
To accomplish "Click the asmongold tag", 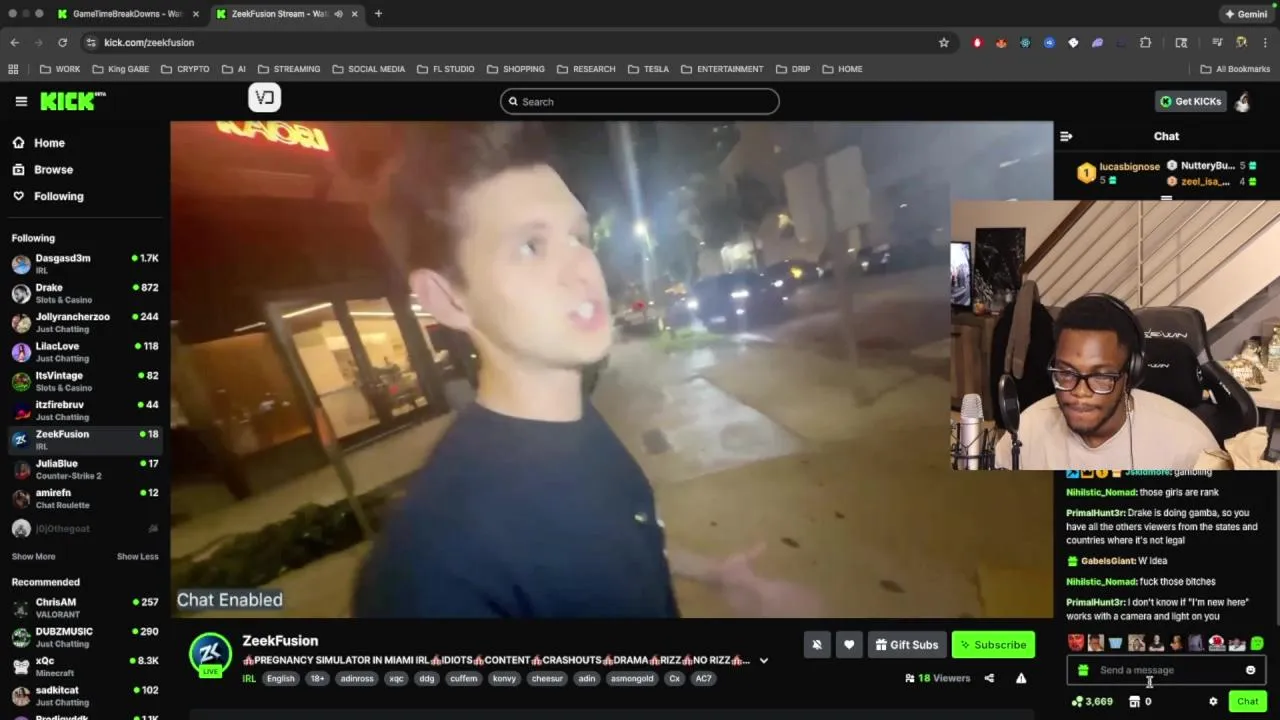I will tap(633, 678).
